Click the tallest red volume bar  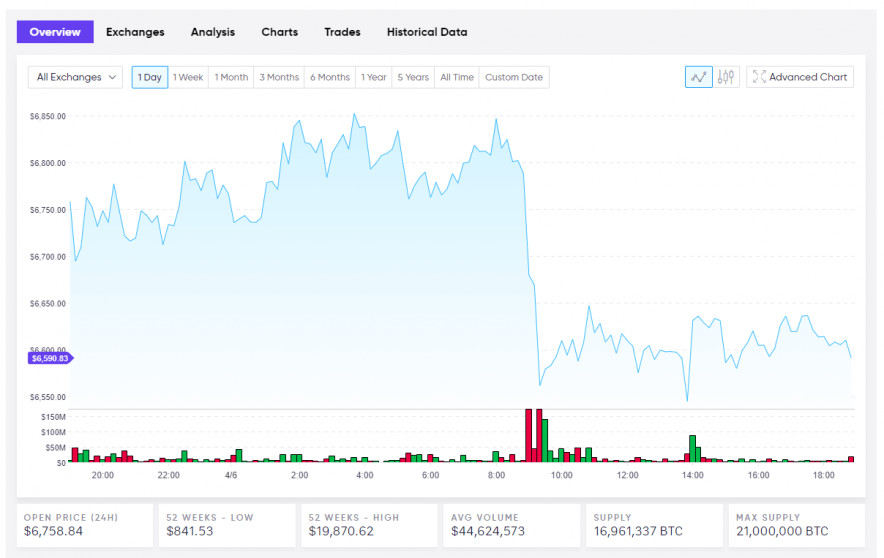528,435
